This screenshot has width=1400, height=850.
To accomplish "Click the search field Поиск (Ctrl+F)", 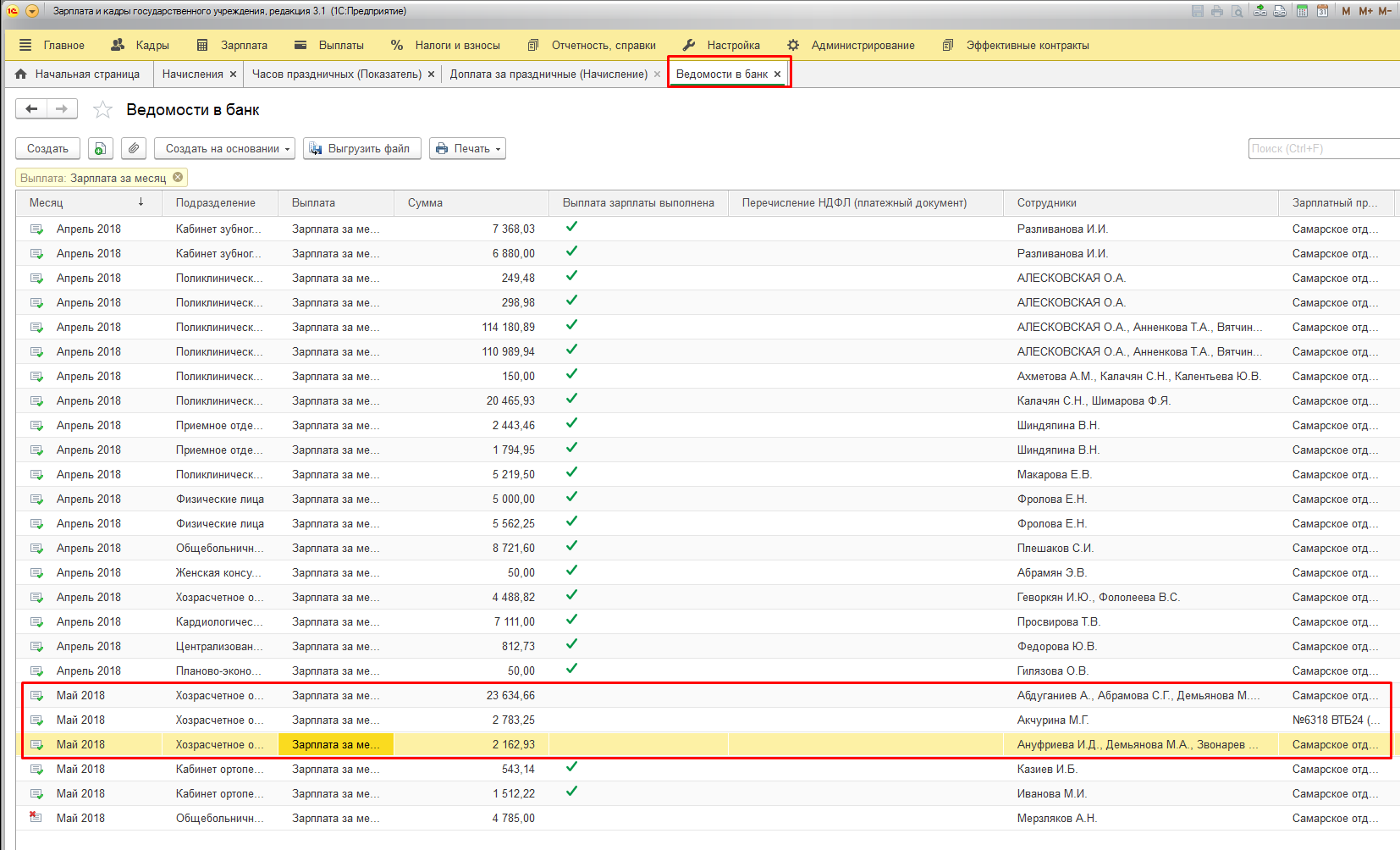I will (x=1322, y=149).
